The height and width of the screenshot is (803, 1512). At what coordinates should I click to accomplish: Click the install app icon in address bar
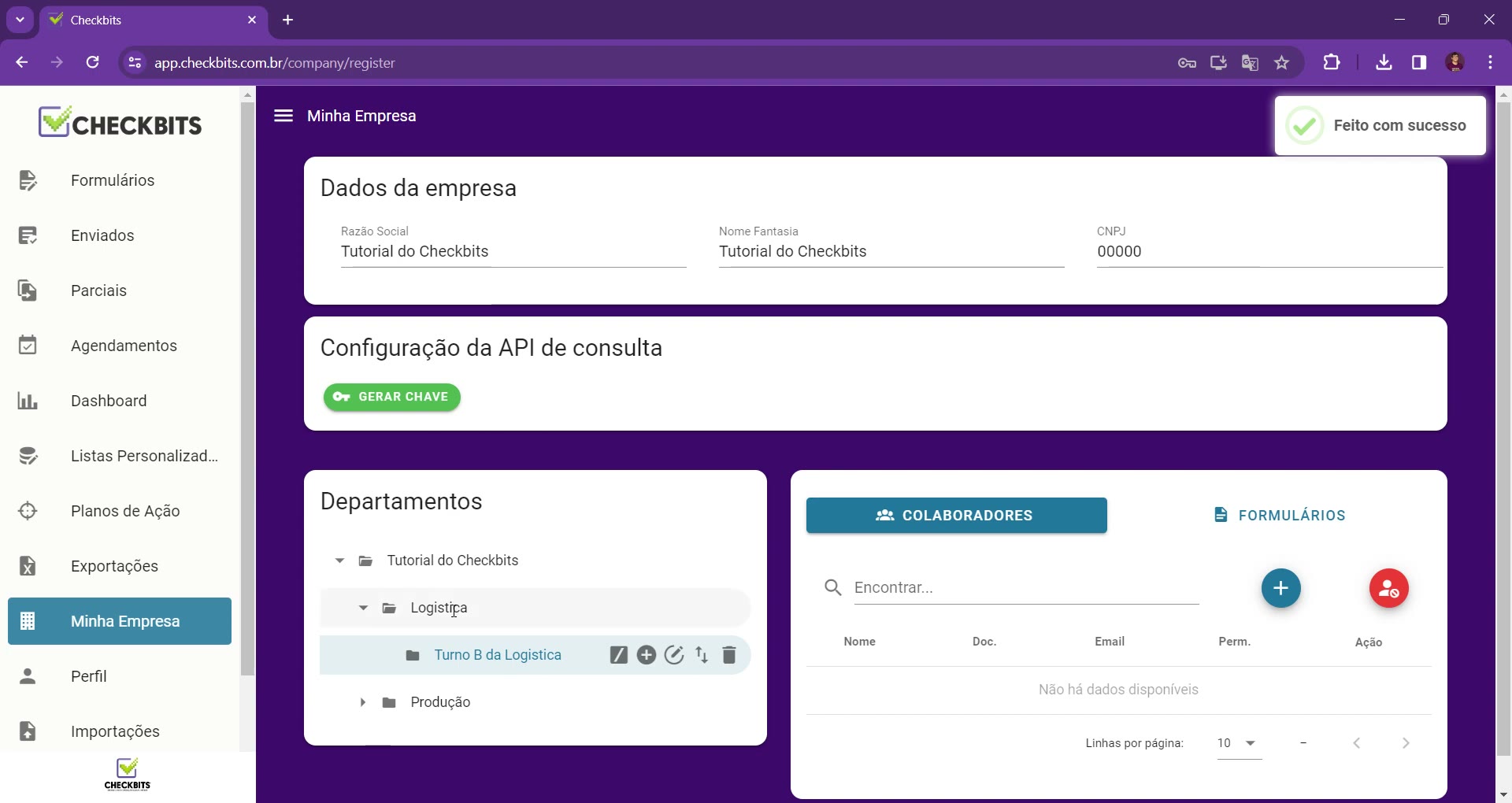pyautogui.click(x=1218, y=62)
